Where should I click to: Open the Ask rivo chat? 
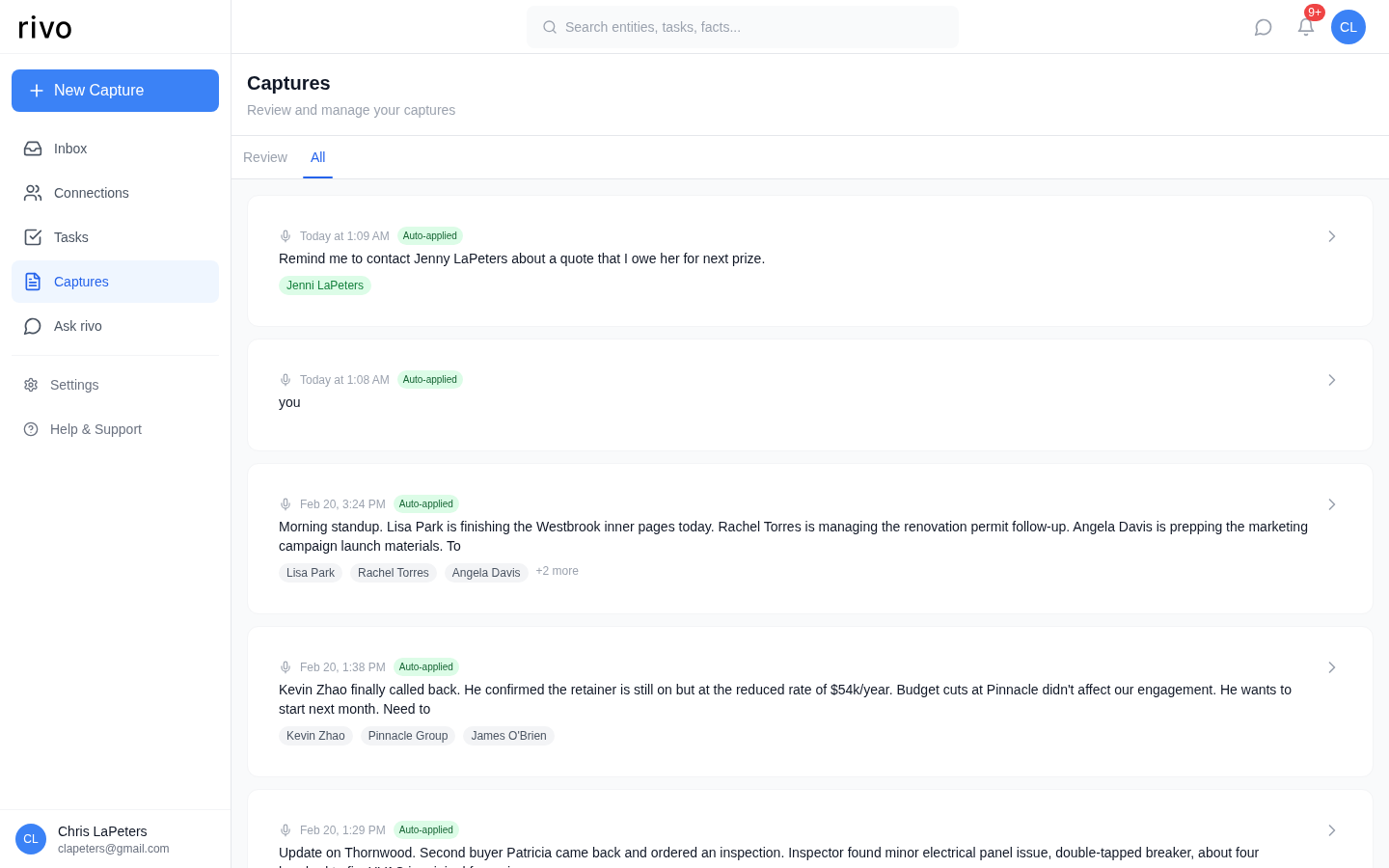click(x=77, y=326)
